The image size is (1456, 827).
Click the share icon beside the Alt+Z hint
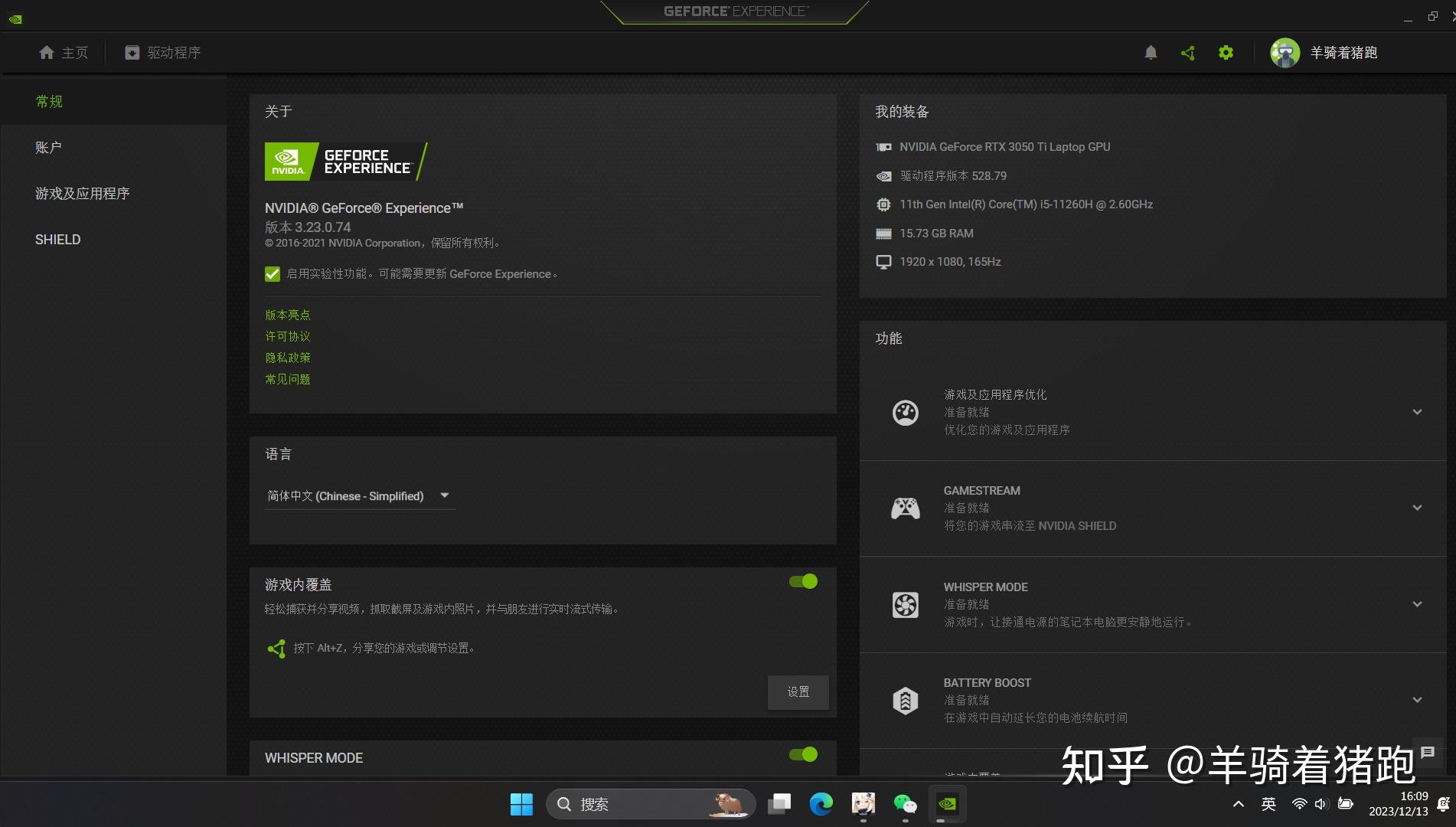click(x=276, y=649)
